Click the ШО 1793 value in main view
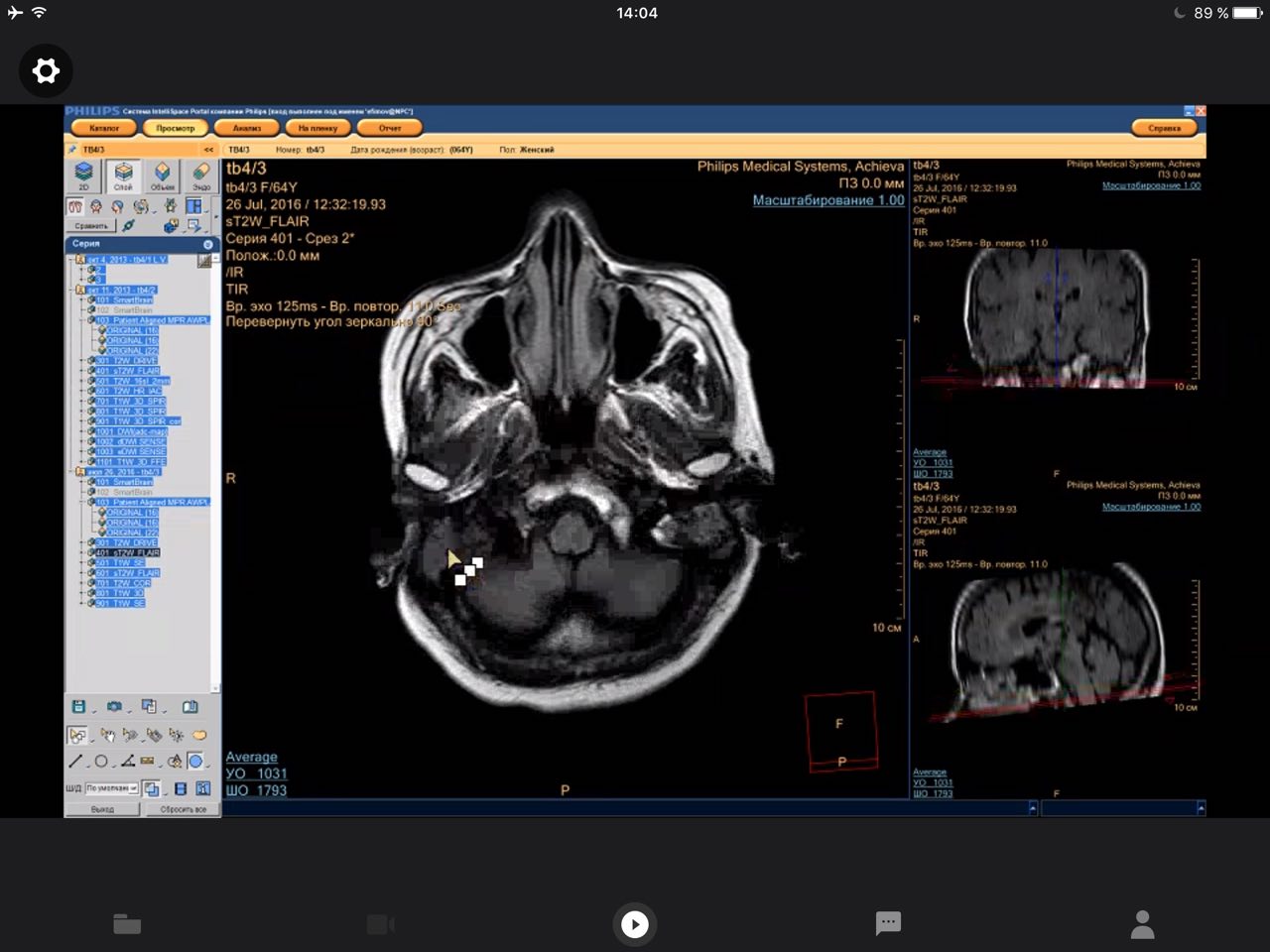The image size is (1270, 952). tap(256, 790)
